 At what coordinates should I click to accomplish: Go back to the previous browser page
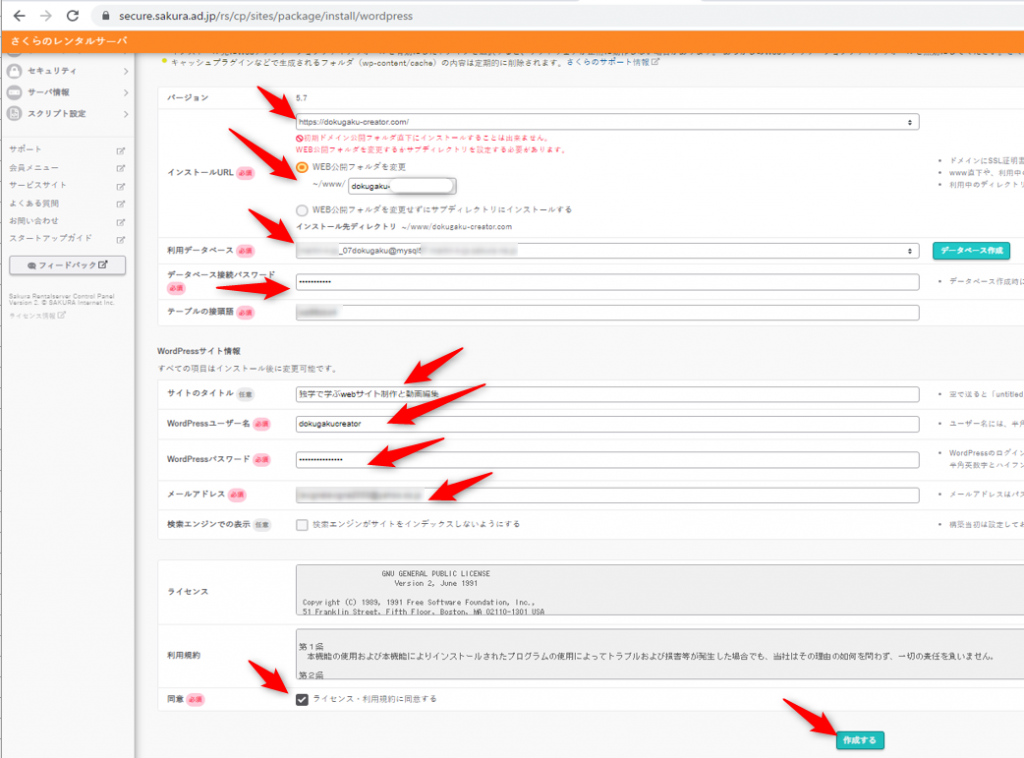20,16
